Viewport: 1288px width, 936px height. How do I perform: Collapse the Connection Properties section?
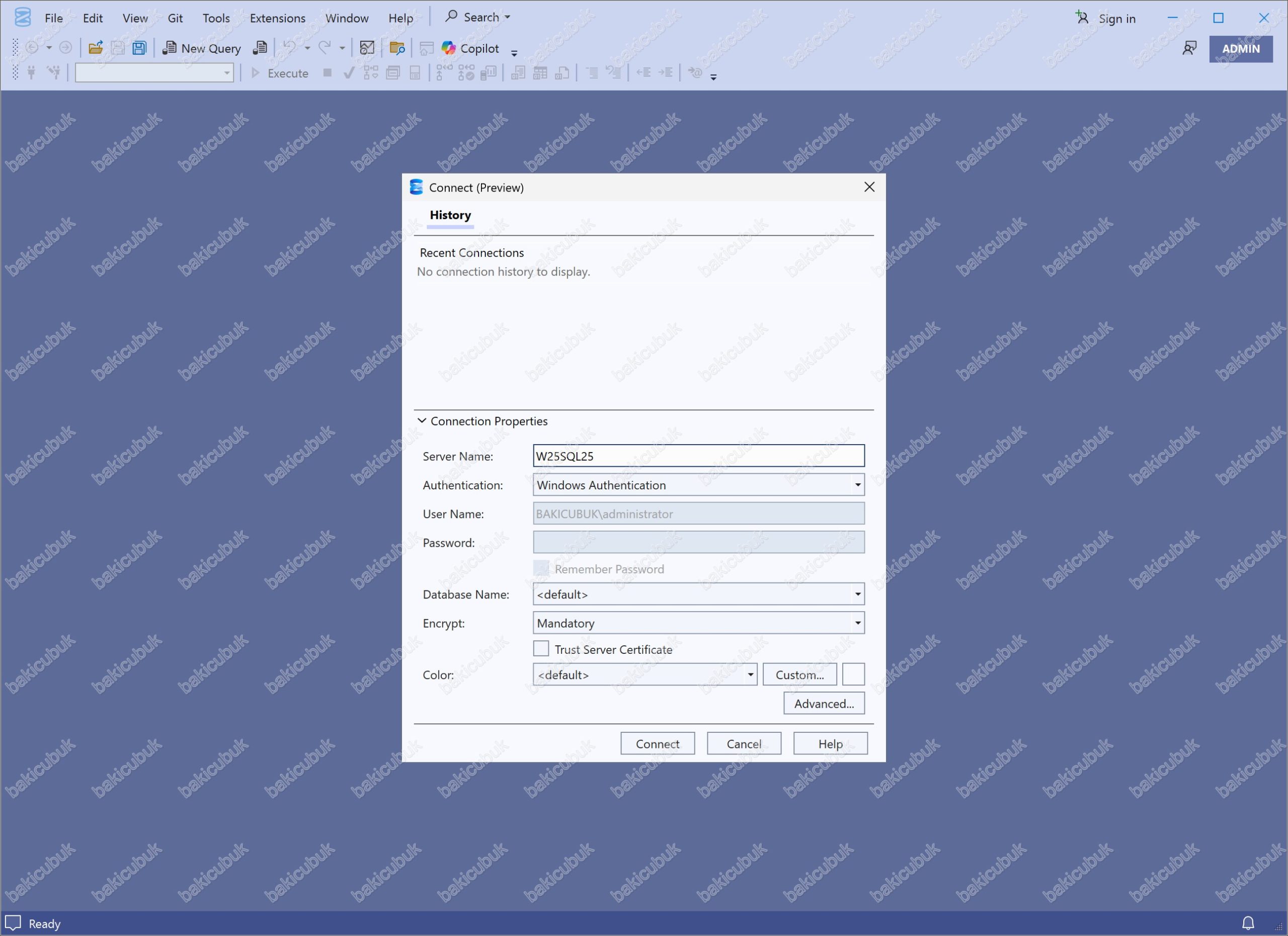(x=422, y=420)
